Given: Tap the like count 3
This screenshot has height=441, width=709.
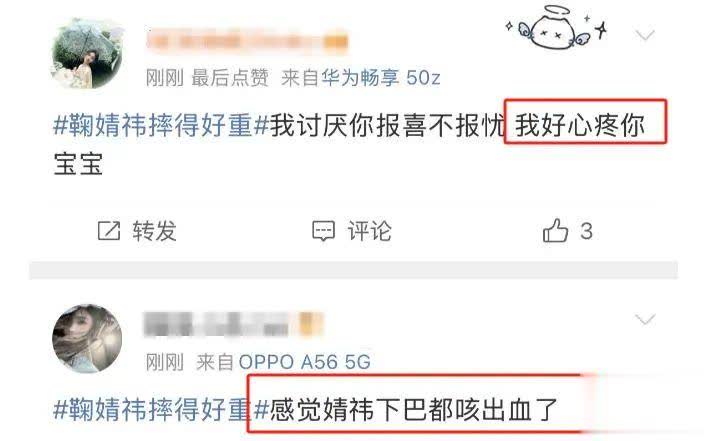Looking at the screenshot, I should click(x=586, y=231).
